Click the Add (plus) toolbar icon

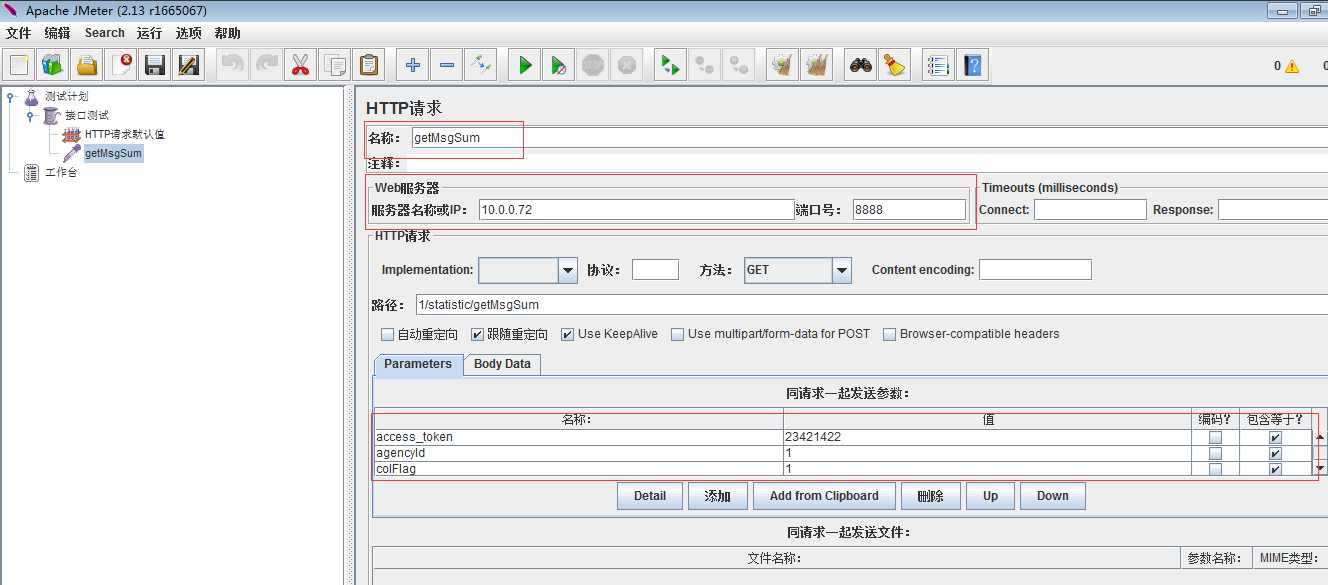point(413,66)
